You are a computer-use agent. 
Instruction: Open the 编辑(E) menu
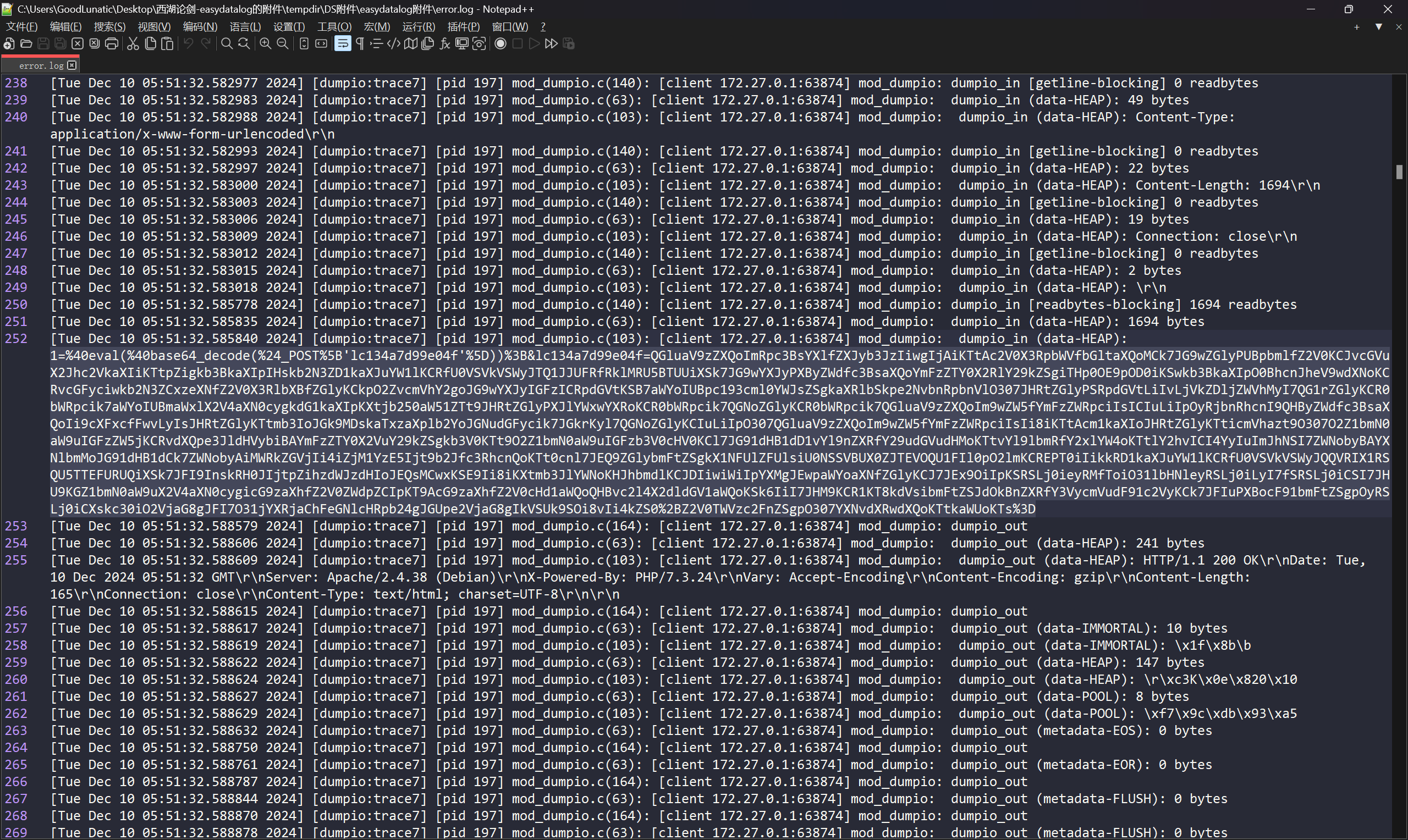point(65,26)
